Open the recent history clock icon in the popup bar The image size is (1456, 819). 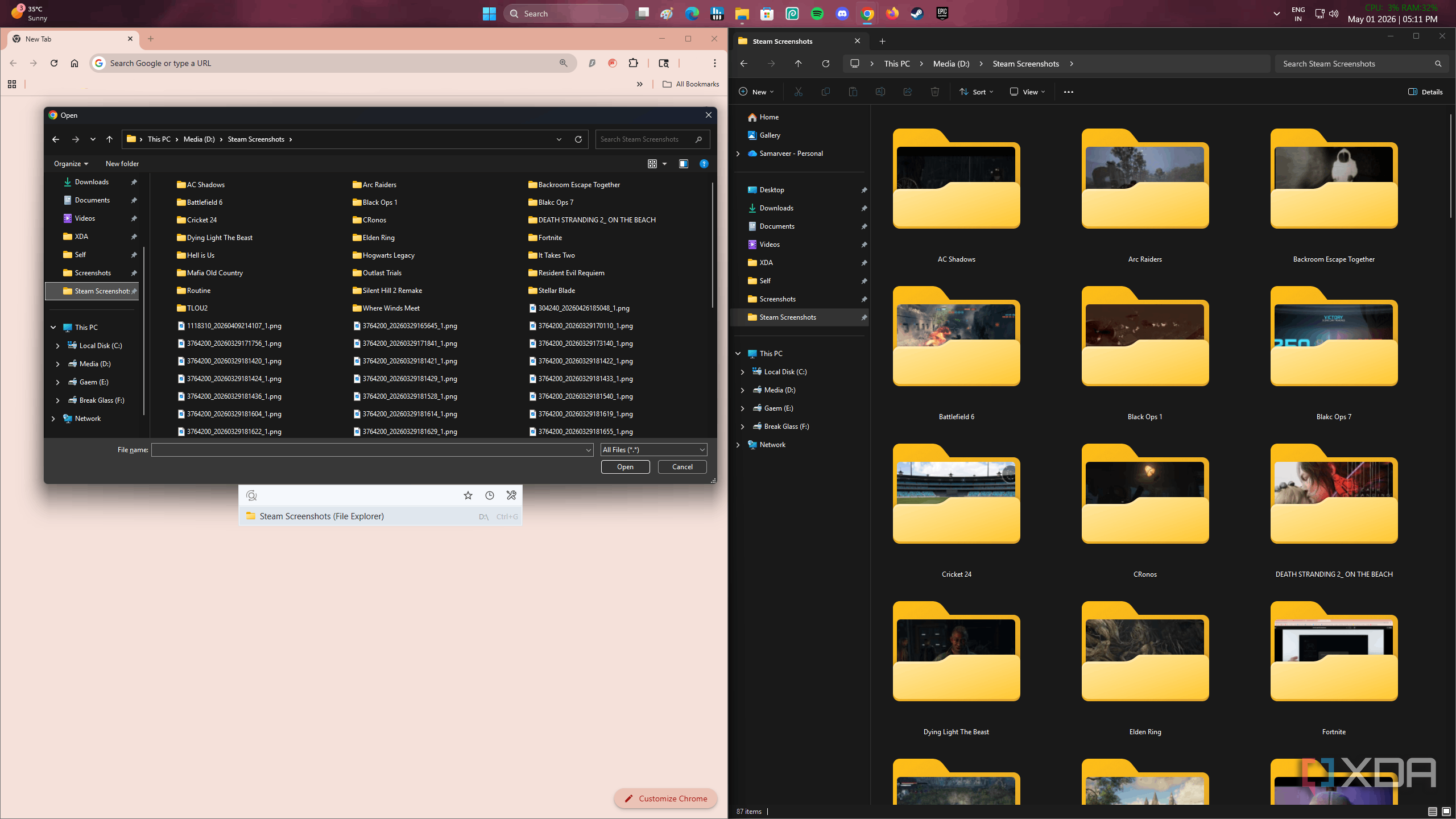[490, 495]
